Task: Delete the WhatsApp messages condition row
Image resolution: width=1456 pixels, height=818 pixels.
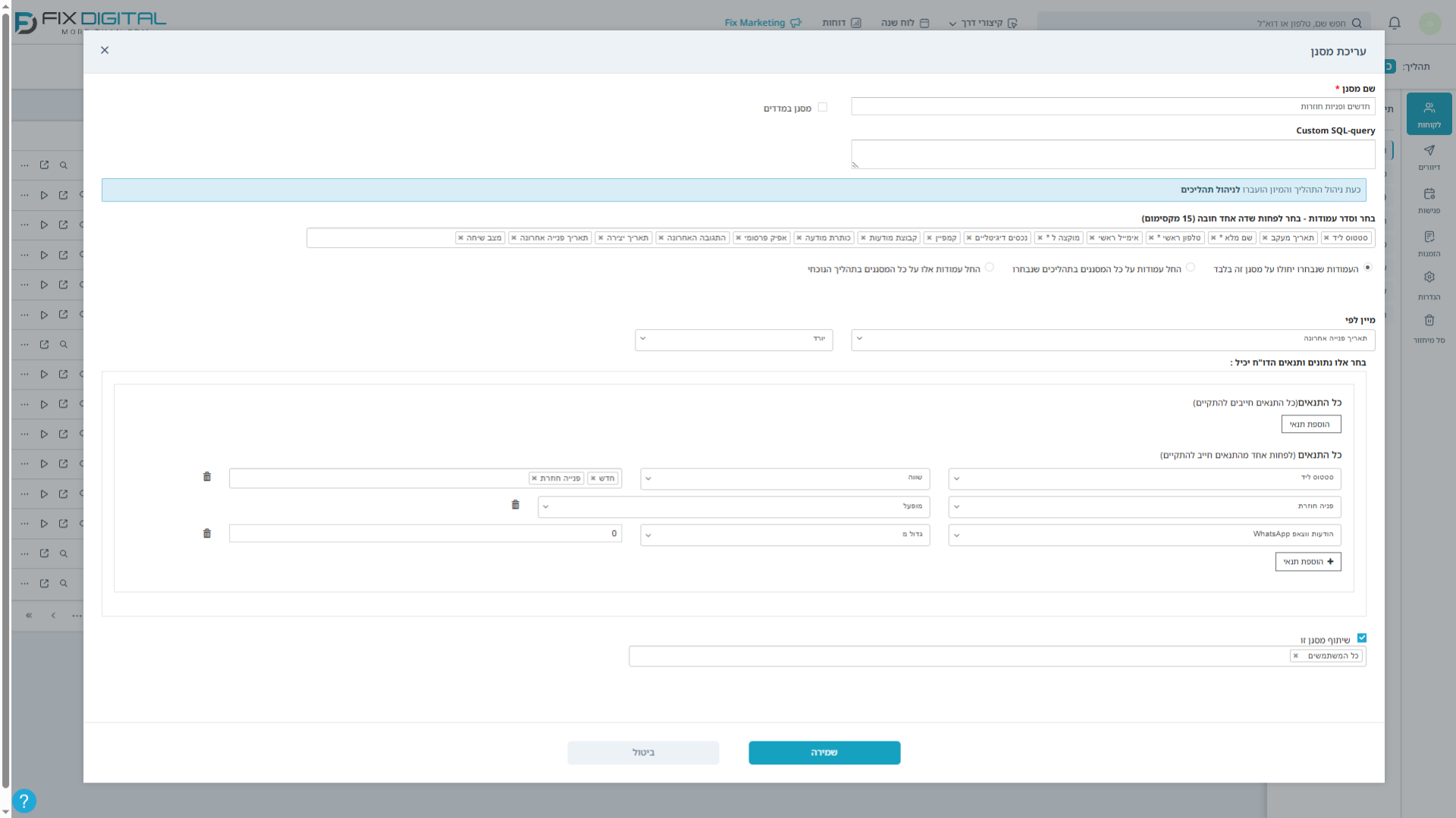Action: coord(207,534)
